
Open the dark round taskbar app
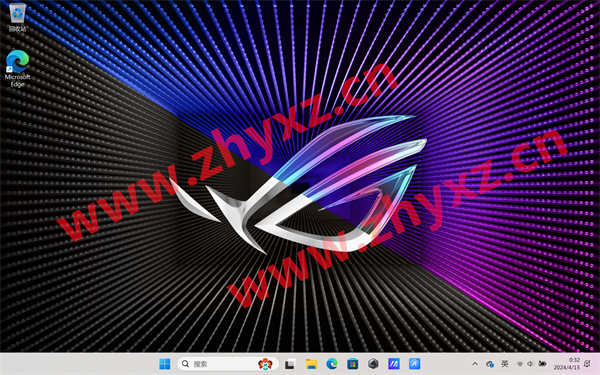[x=373, y=364]
